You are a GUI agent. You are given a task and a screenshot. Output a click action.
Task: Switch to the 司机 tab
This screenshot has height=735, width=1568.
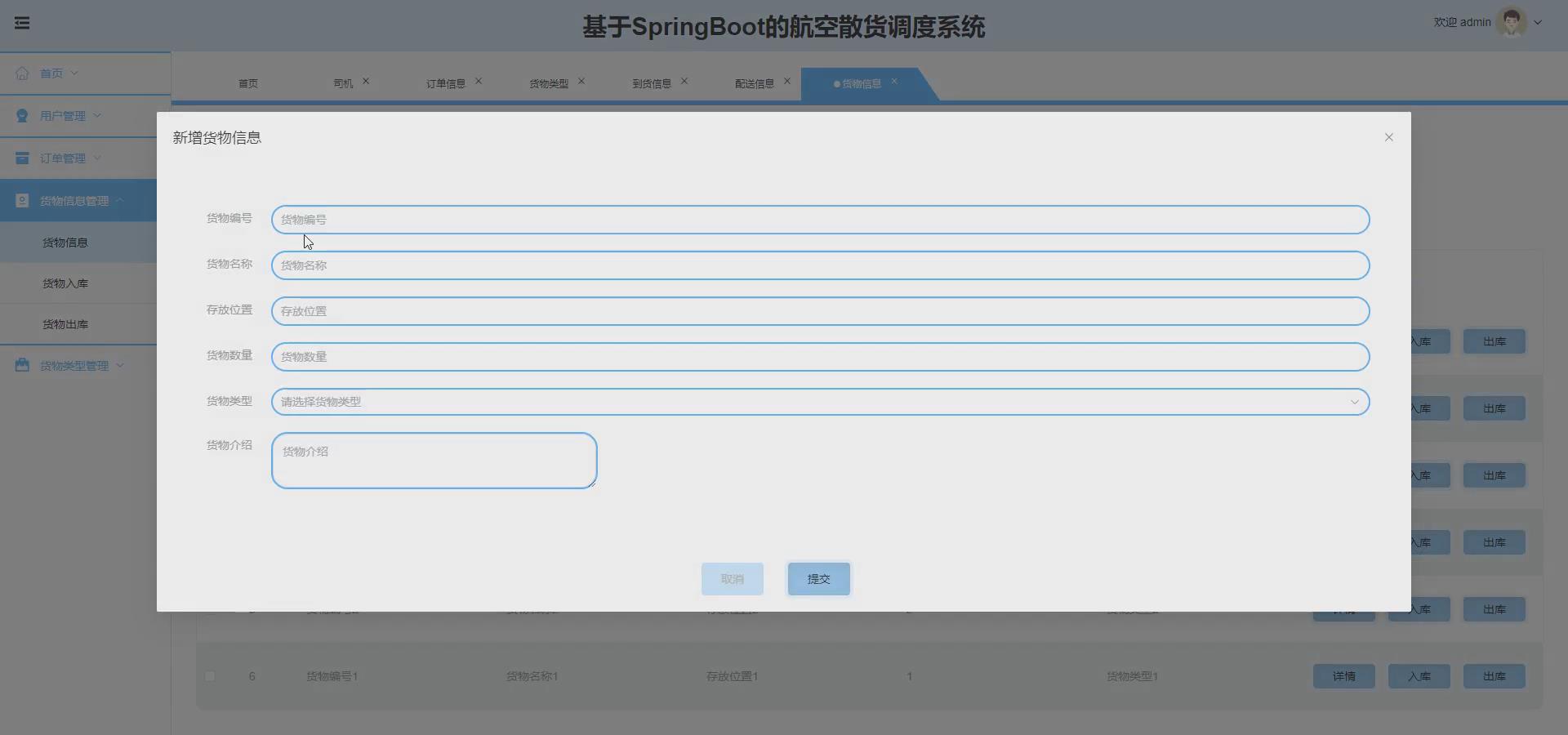(x=343, y=84)
